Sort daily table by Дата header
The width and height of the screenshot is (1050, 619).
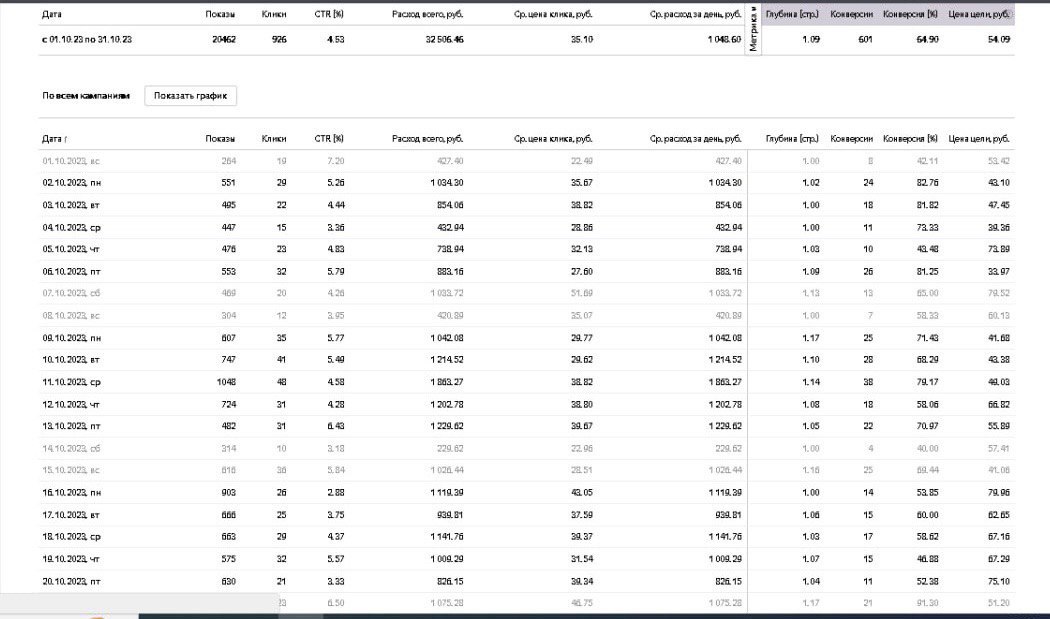(54, 139)
